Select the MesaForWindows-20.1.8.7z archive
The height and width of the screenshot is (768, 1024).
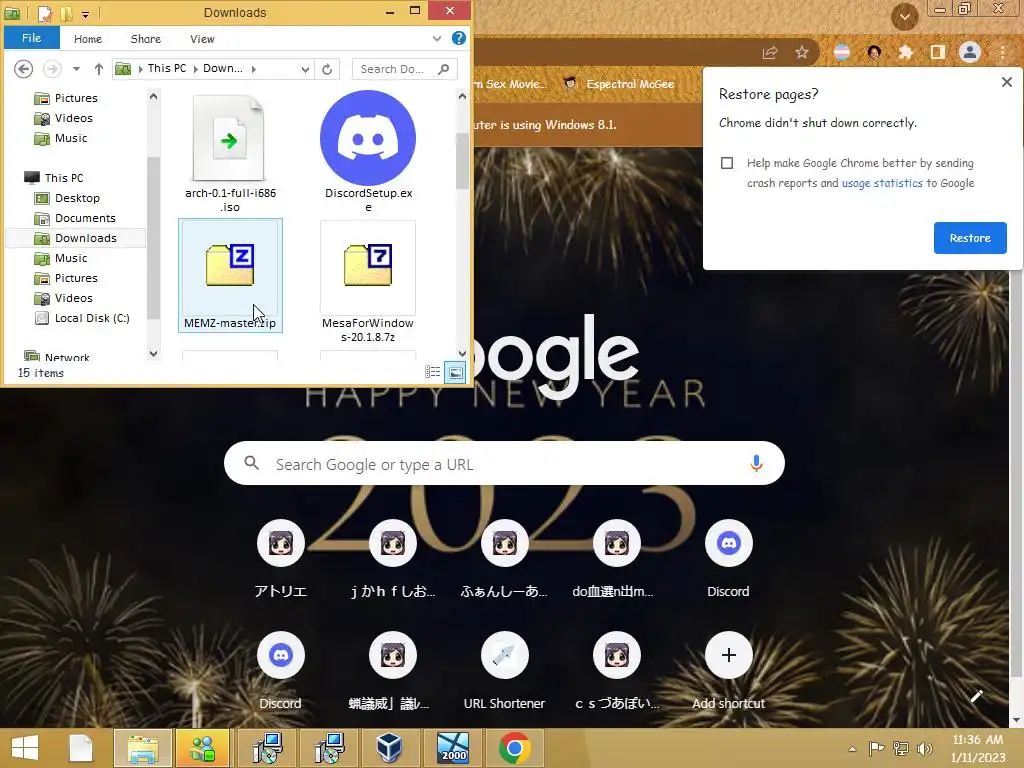coord(368,281)
